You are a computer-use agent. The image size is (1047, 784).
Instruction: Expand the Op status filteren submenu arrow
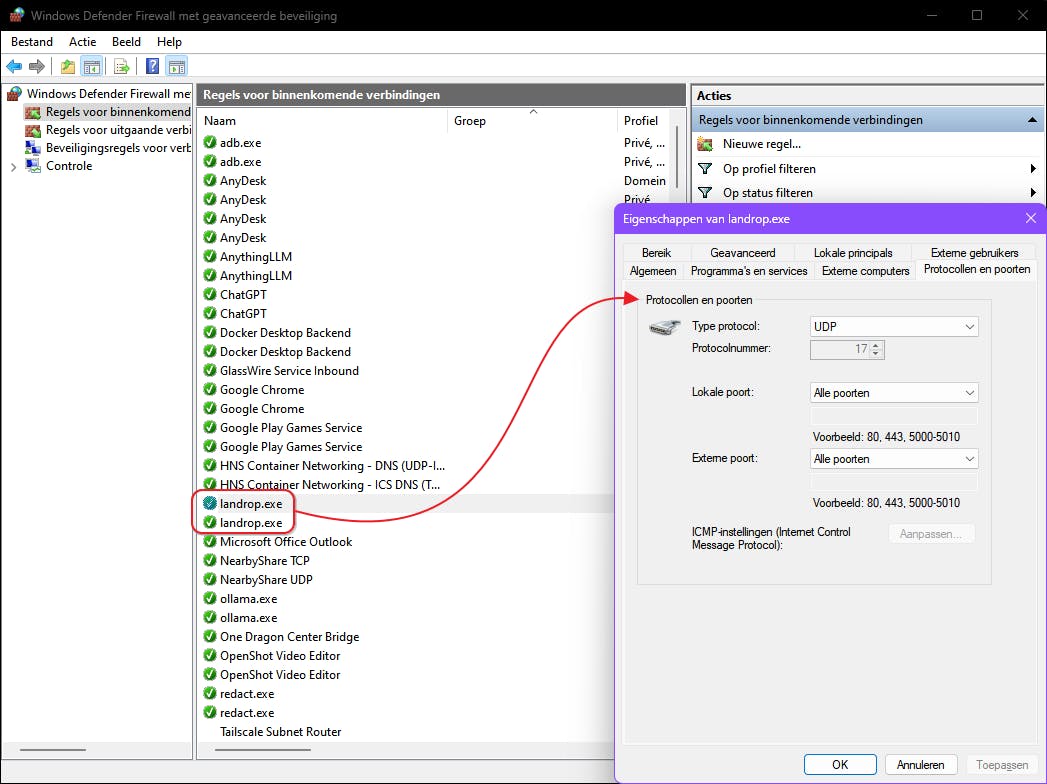(x=1033, y=192)
